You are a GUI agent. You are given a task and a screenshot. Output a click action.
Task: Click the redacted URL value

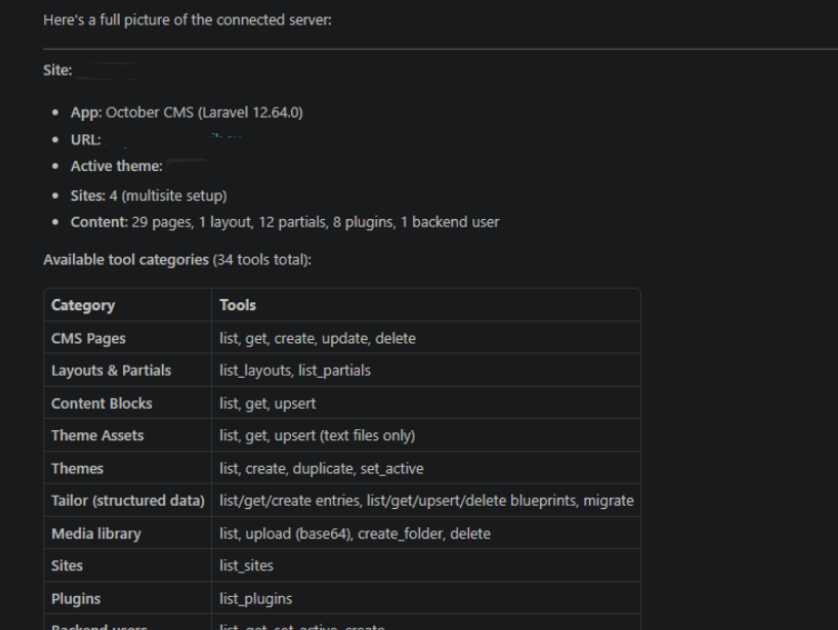pyautogui.click(x=174, y=139)
